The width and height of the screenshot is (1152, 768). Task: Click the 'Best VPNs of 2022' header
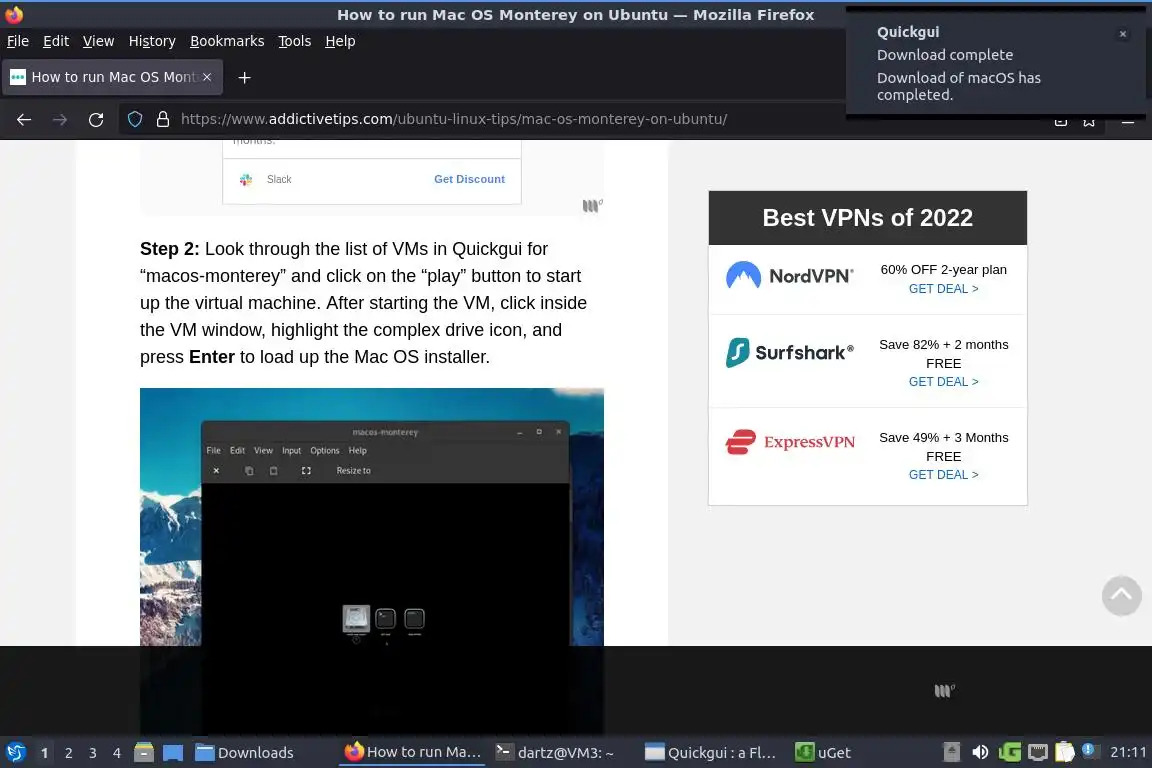tap(868, 218)
